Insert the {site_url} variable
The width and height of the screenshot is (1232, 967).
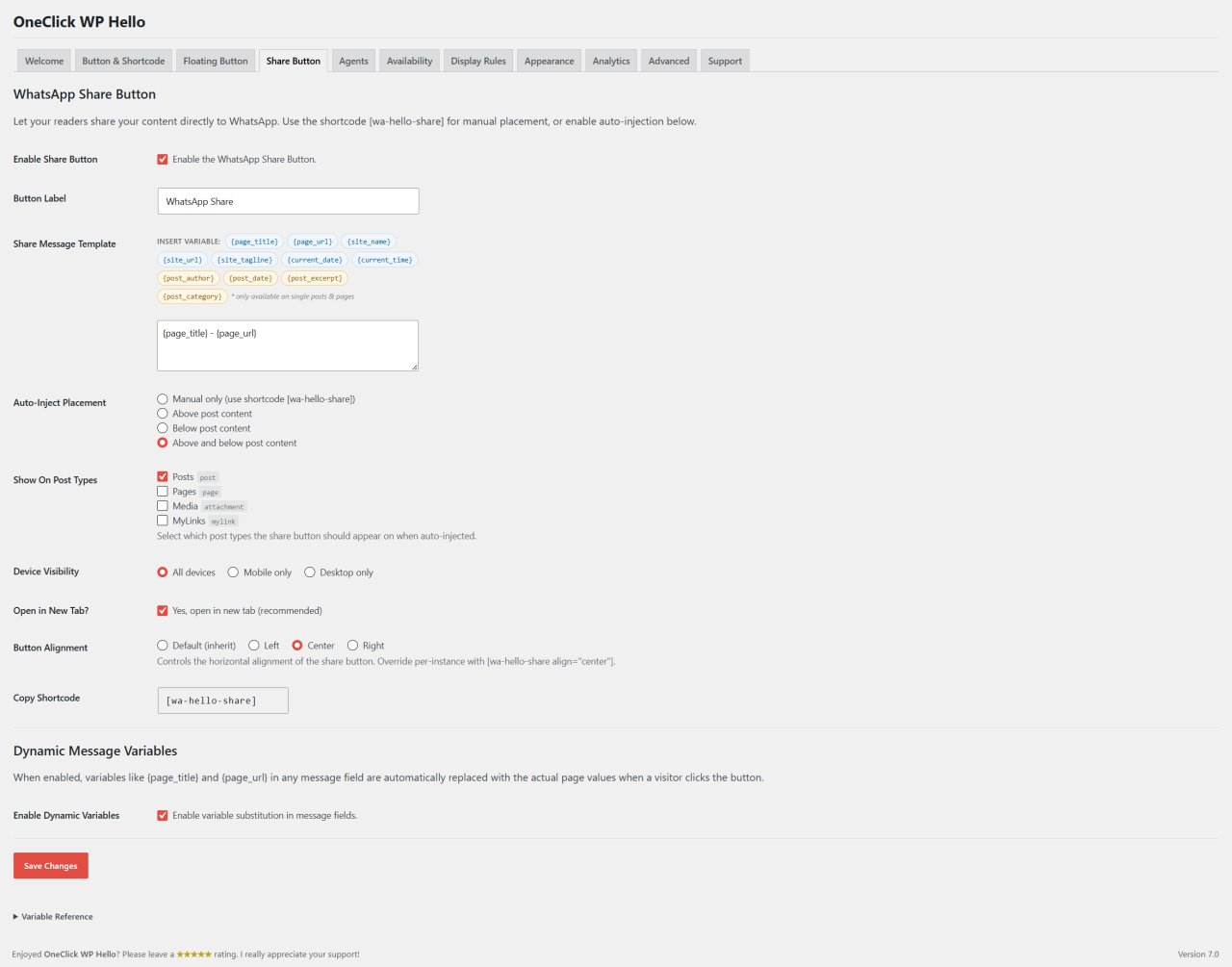pos(183,260)
